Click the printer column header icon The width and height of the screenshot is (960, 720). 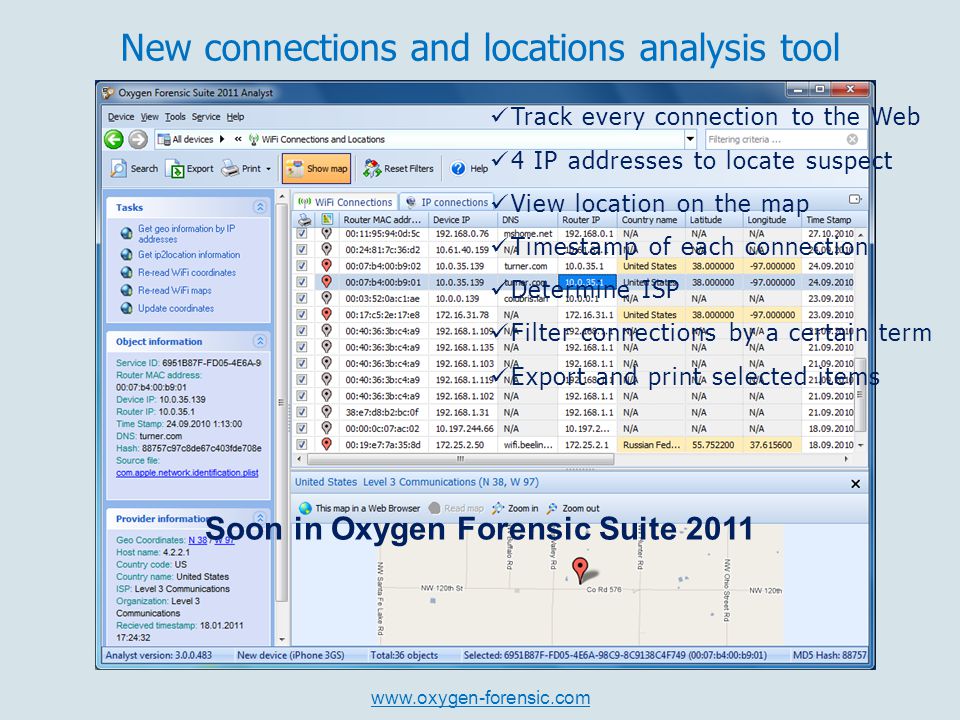[304, 220]
